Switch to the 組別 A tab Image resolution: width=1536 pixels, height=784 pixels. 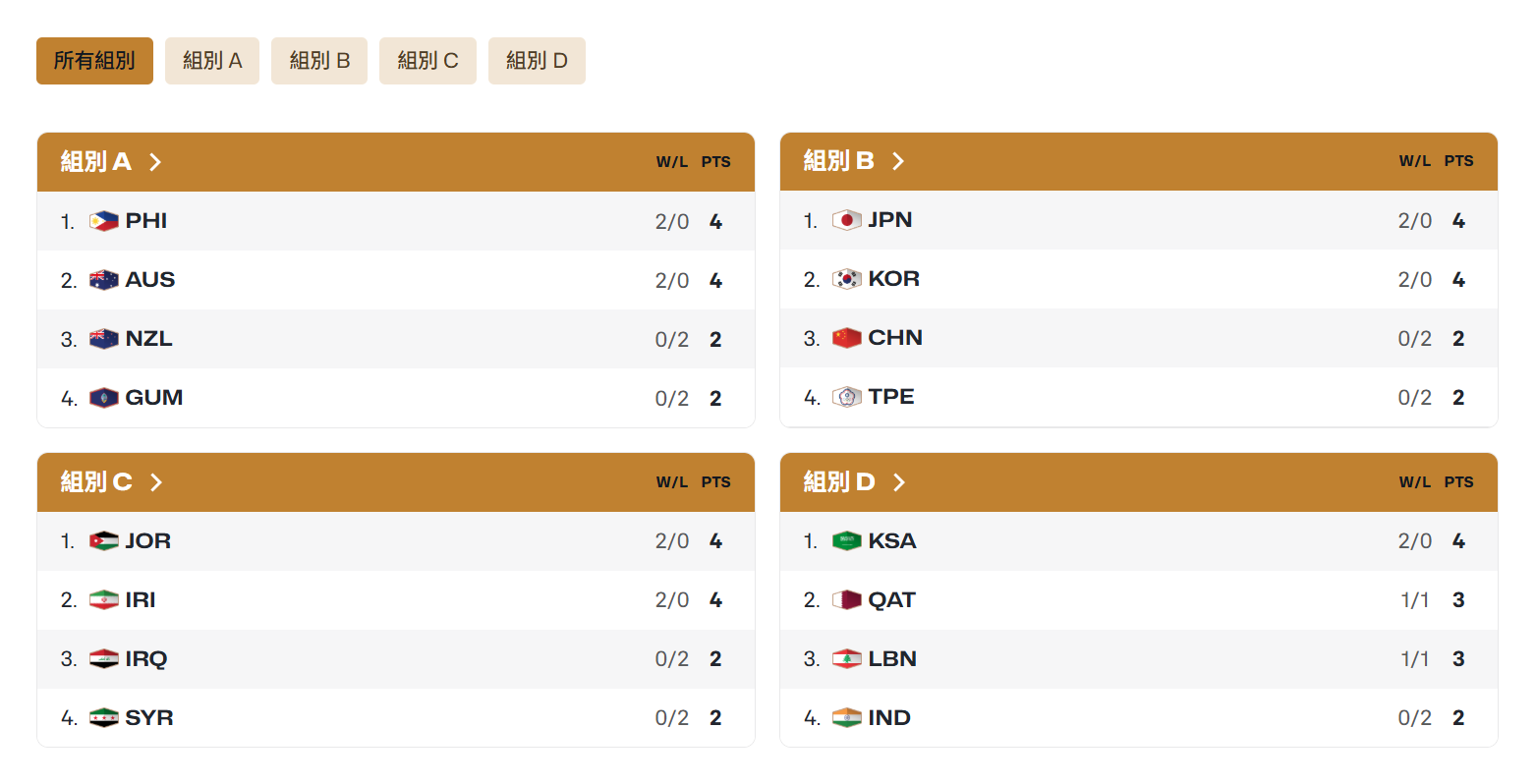(212, 61)
